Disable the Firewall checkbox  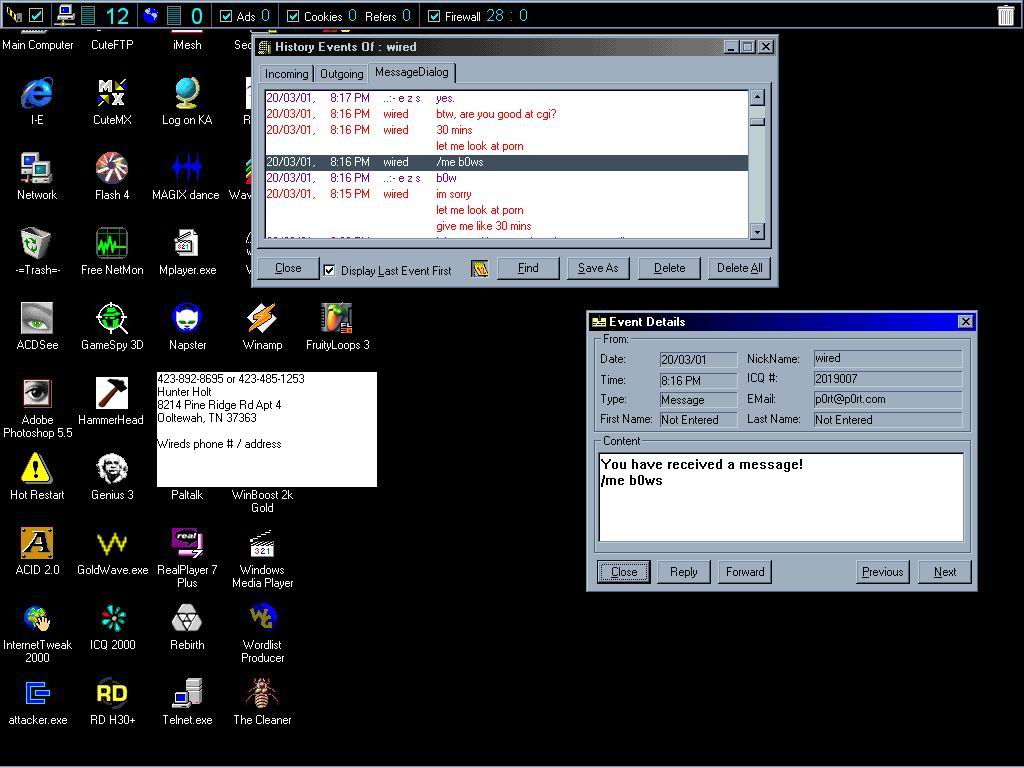tap(433, 16)
